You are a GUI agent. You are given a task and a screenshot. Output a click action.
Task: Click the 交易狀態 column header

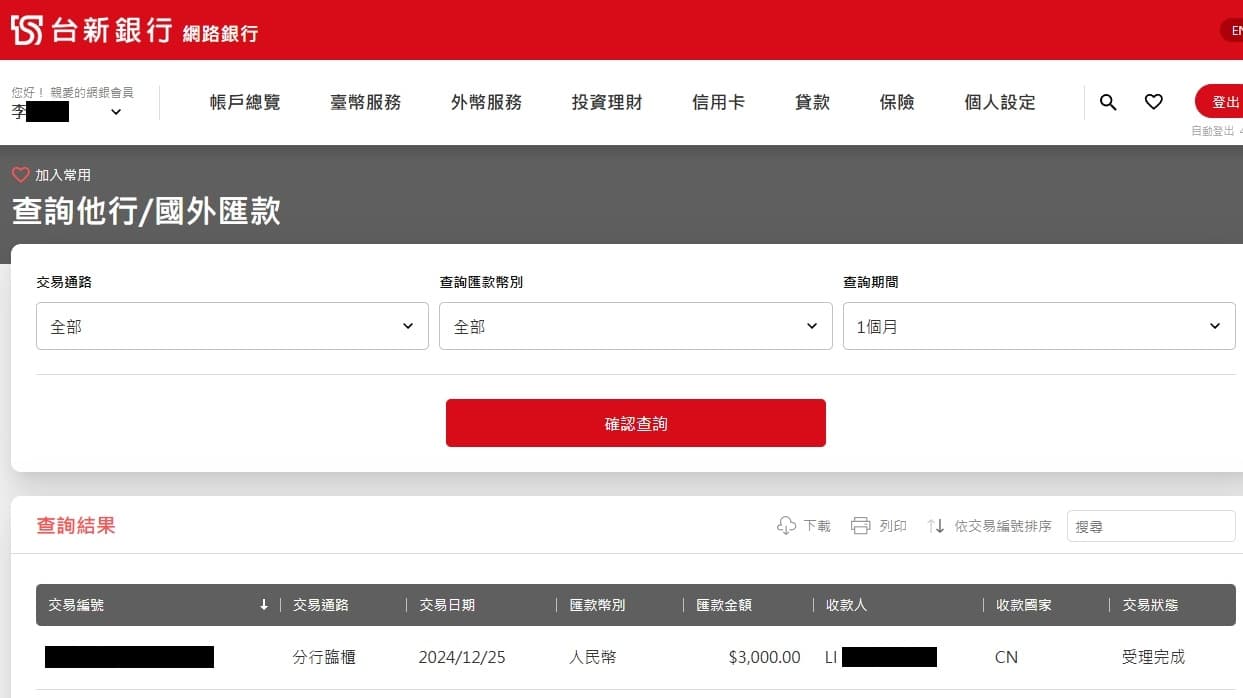[x=1150, y=605]
